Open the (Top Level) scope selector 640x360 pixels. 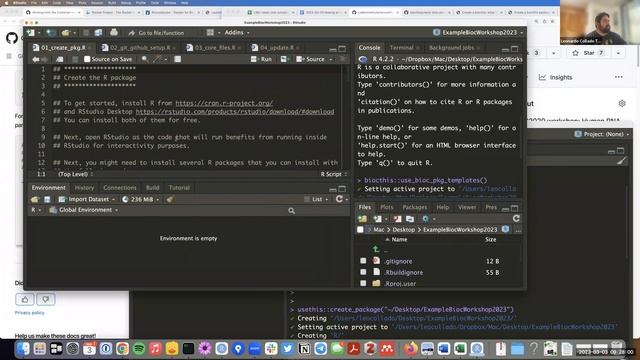[x=75, y=174]
